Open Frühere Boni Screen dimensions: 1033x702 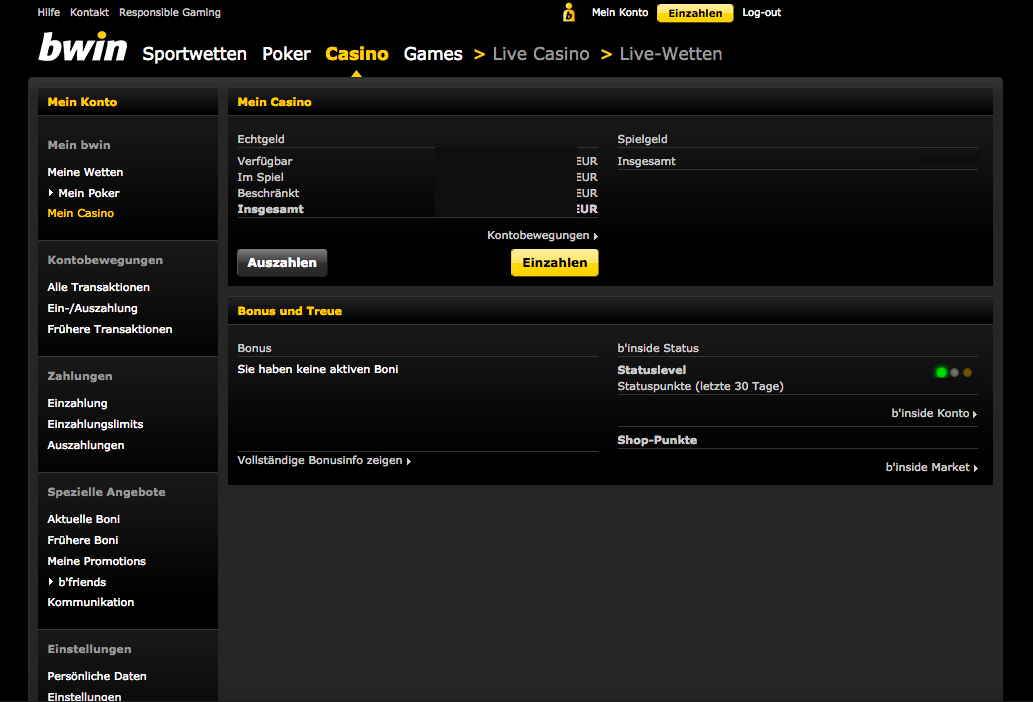pyautogui.click(x=82, y=540)
